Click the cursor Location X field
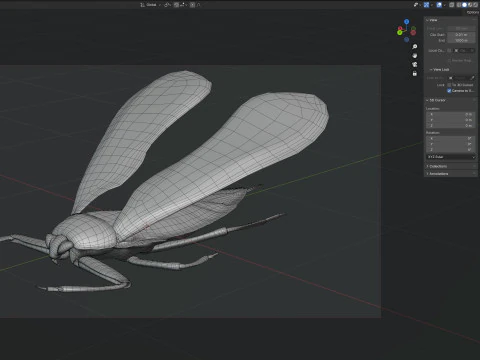Image resolution: width=480 pixels, height=360 pixels. [450, 114]
